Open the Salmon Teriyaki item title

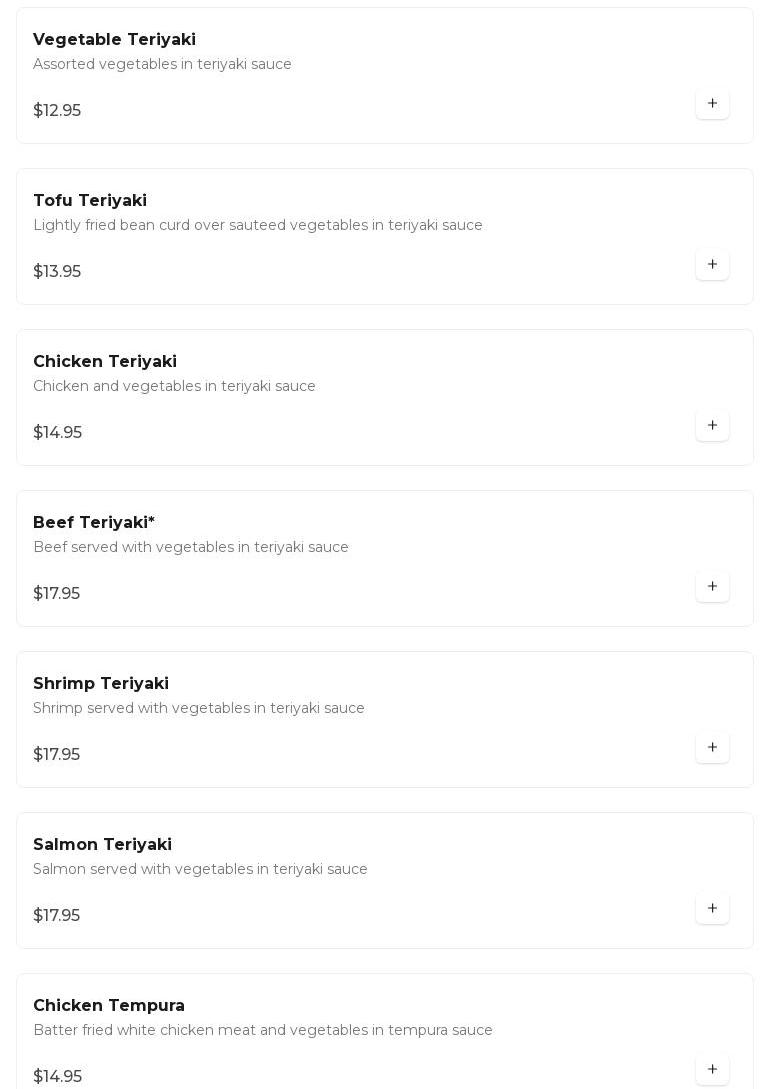pyautogui.click(x=102, y=845)
